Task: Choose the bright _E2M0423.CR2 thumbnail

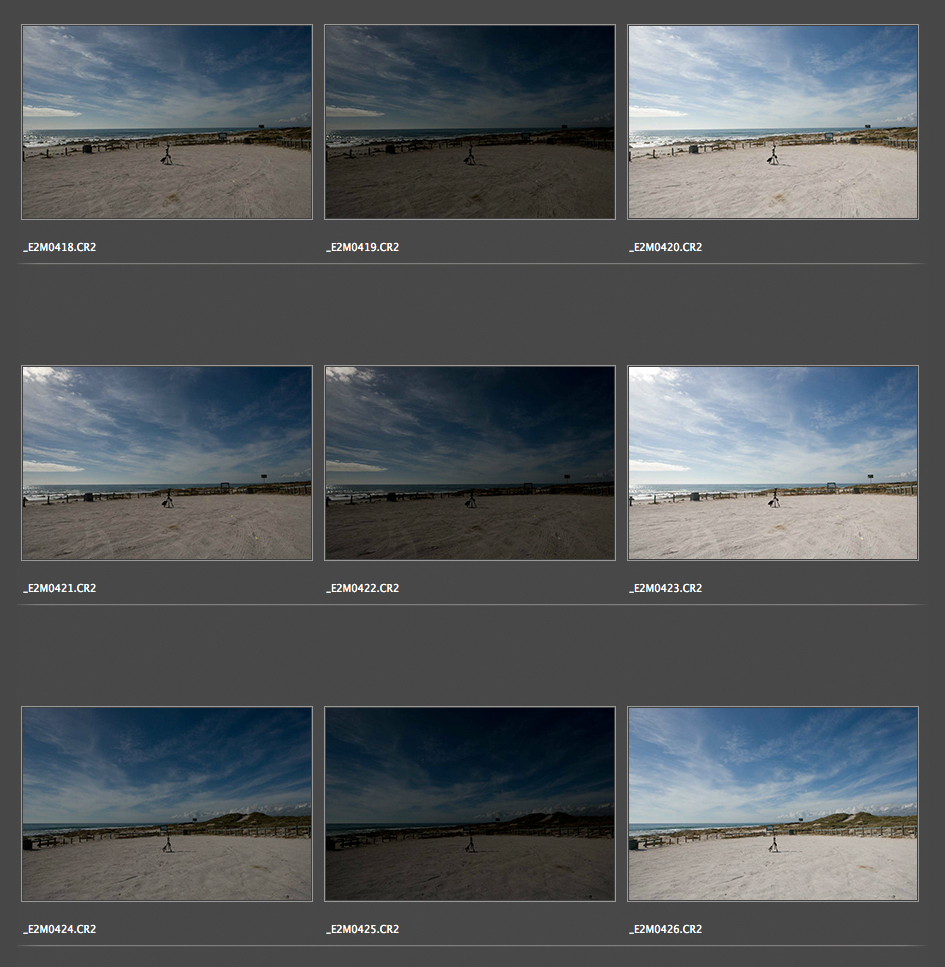Action: [772, 463]
